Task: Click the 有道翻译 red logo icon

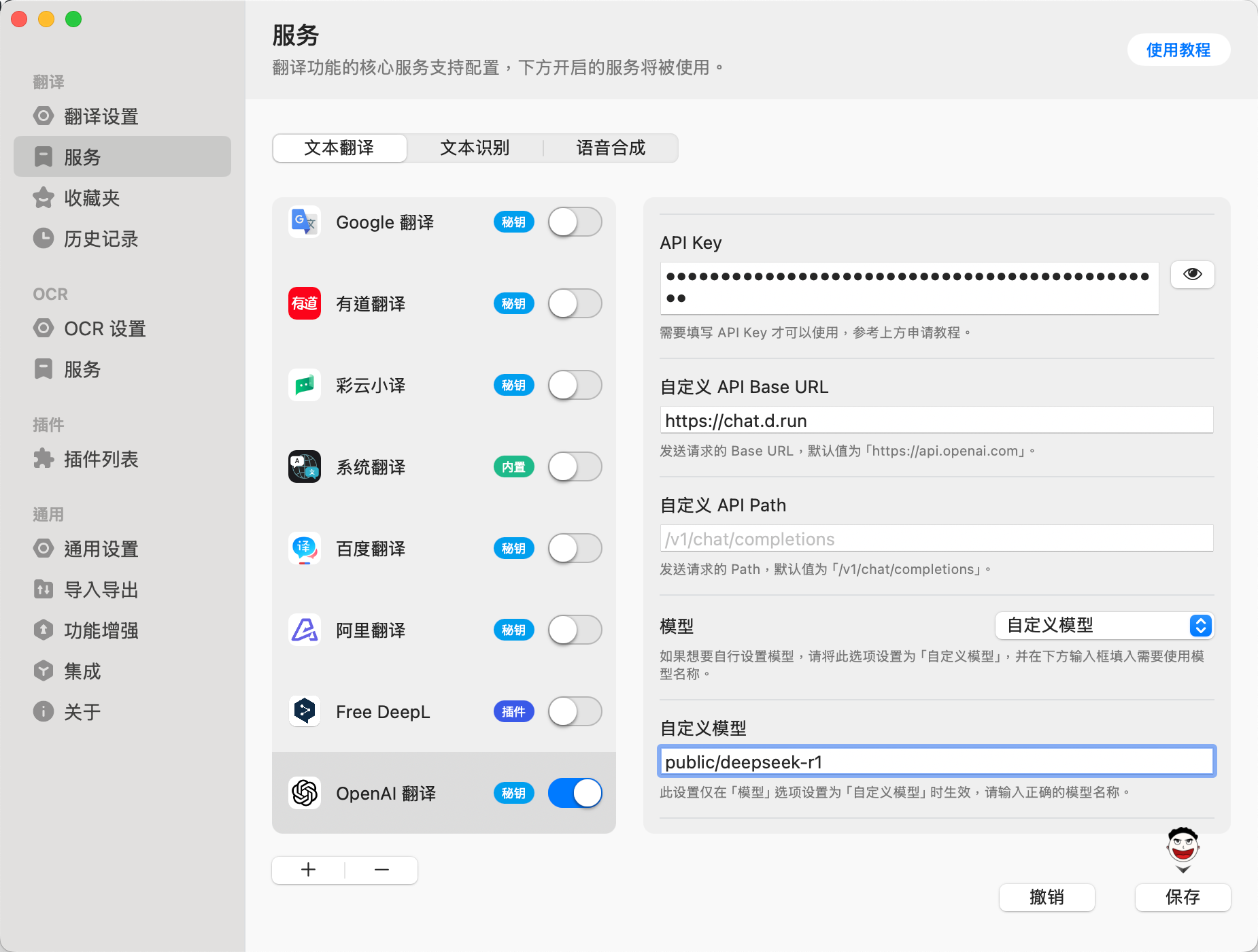Action: tap(304, 303)
